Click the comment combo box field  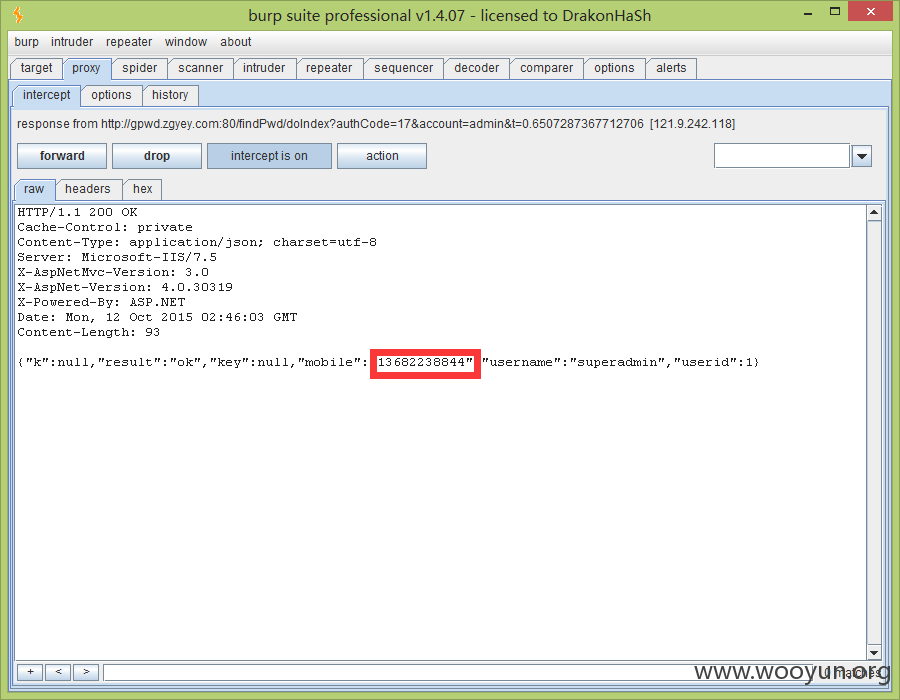click(782, 156)
